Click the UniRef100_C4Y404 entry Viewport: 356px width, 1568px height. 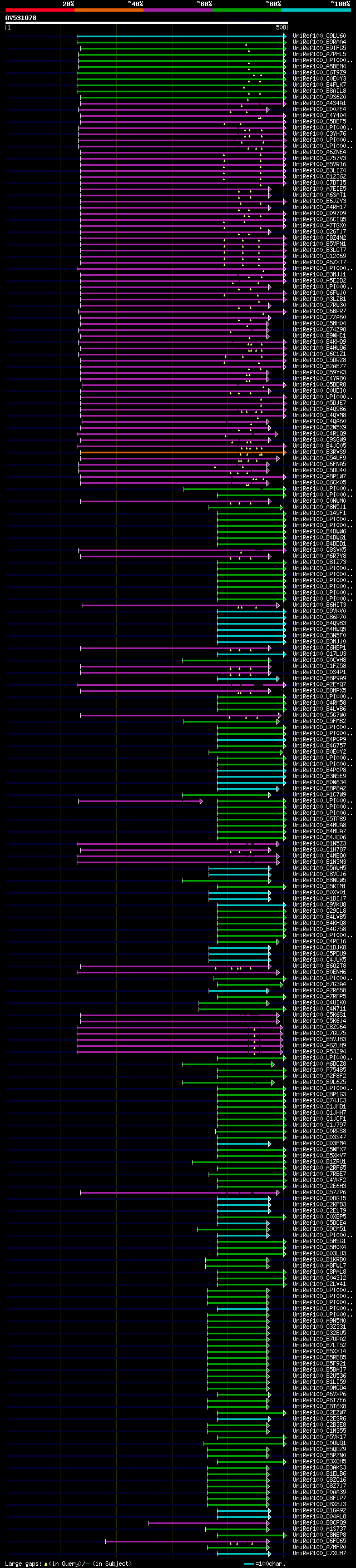(319, 116)
